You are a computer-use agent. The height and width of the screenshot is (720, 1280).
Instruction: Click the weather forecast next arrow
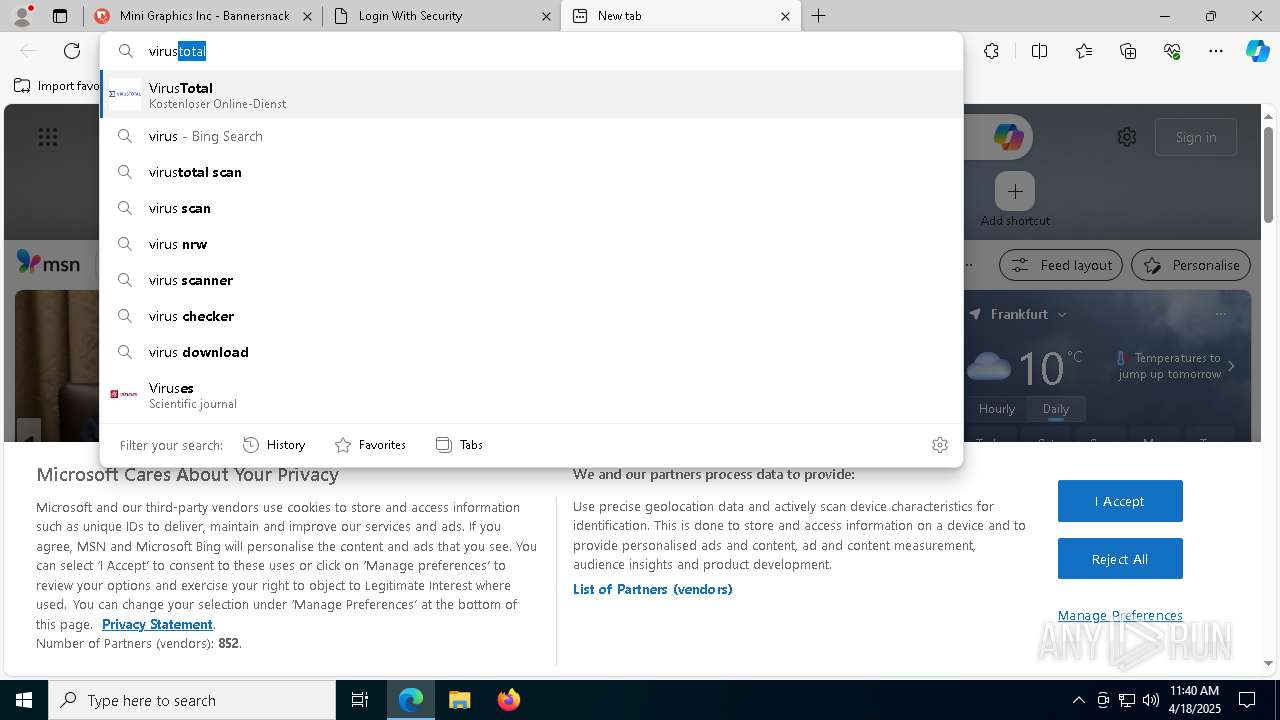[1231, 366]
